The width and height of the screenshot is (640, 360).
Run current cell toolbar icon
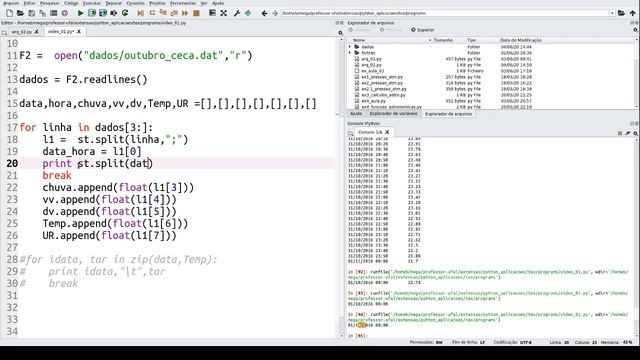click(92, 13)
